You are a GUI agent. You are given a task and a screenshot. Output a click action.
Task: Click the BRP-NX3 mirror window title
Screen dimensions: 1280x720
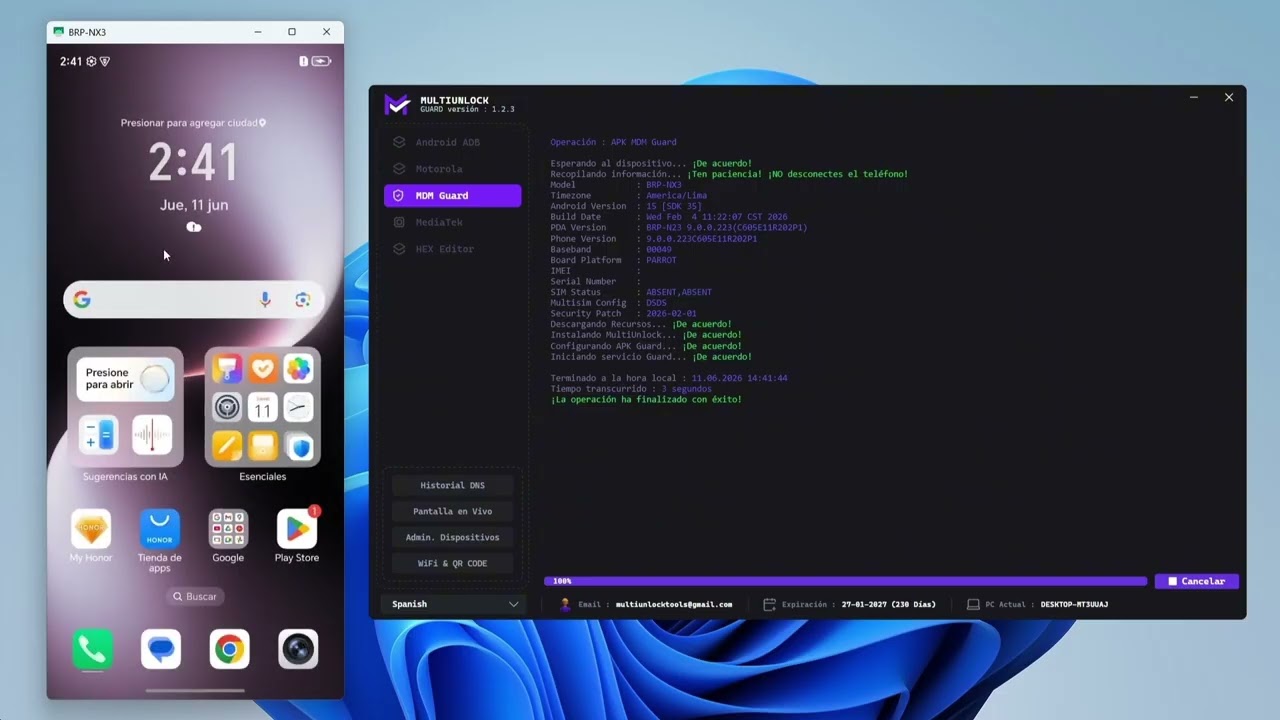pos(87,32)
